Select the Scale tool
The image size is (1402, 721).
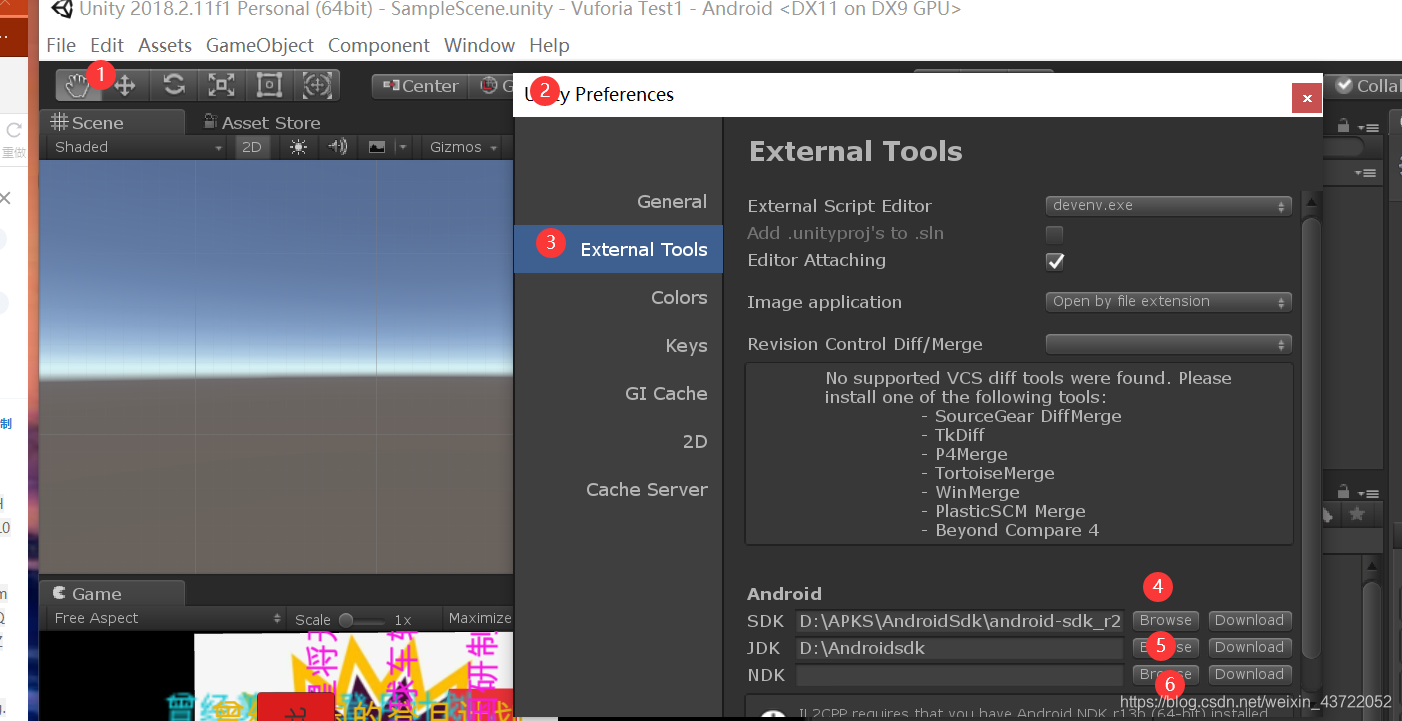click(x=221, y=85)
